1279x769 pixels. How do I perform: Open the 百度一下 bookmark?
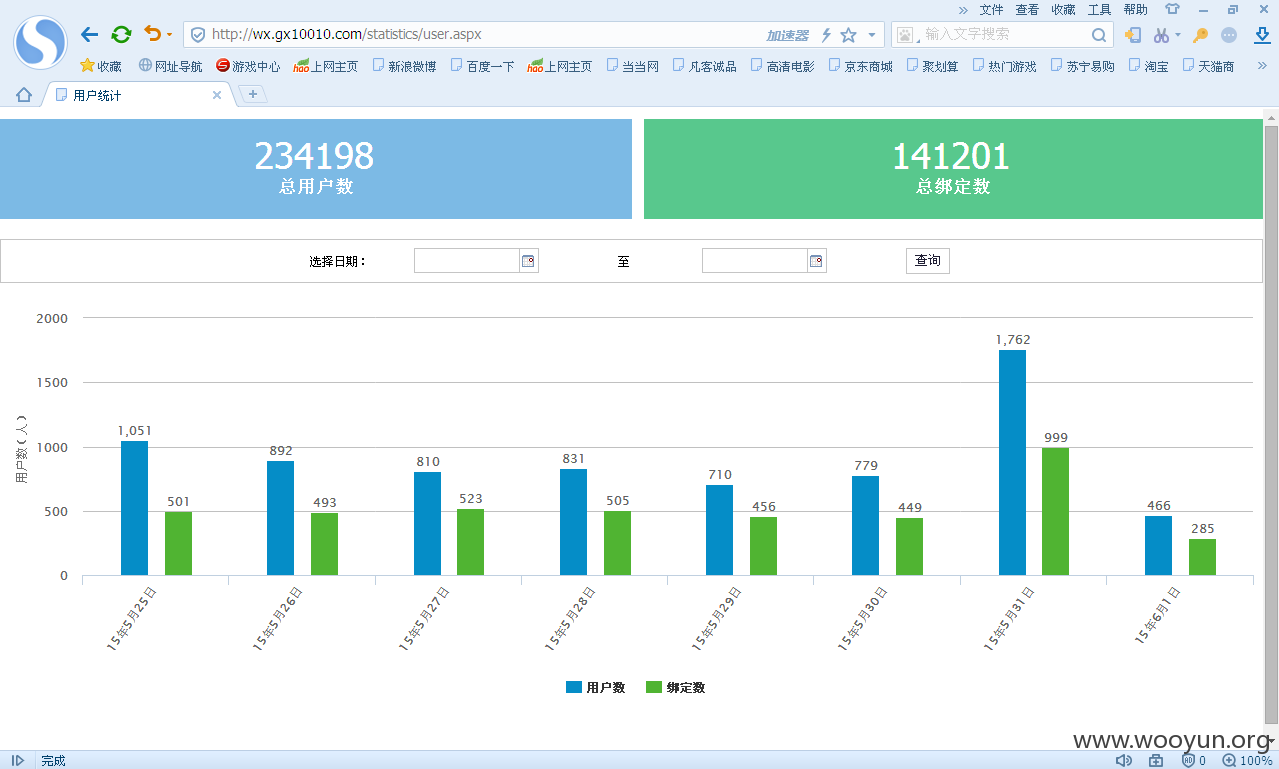pyautogui.click(x=482, y=66)
